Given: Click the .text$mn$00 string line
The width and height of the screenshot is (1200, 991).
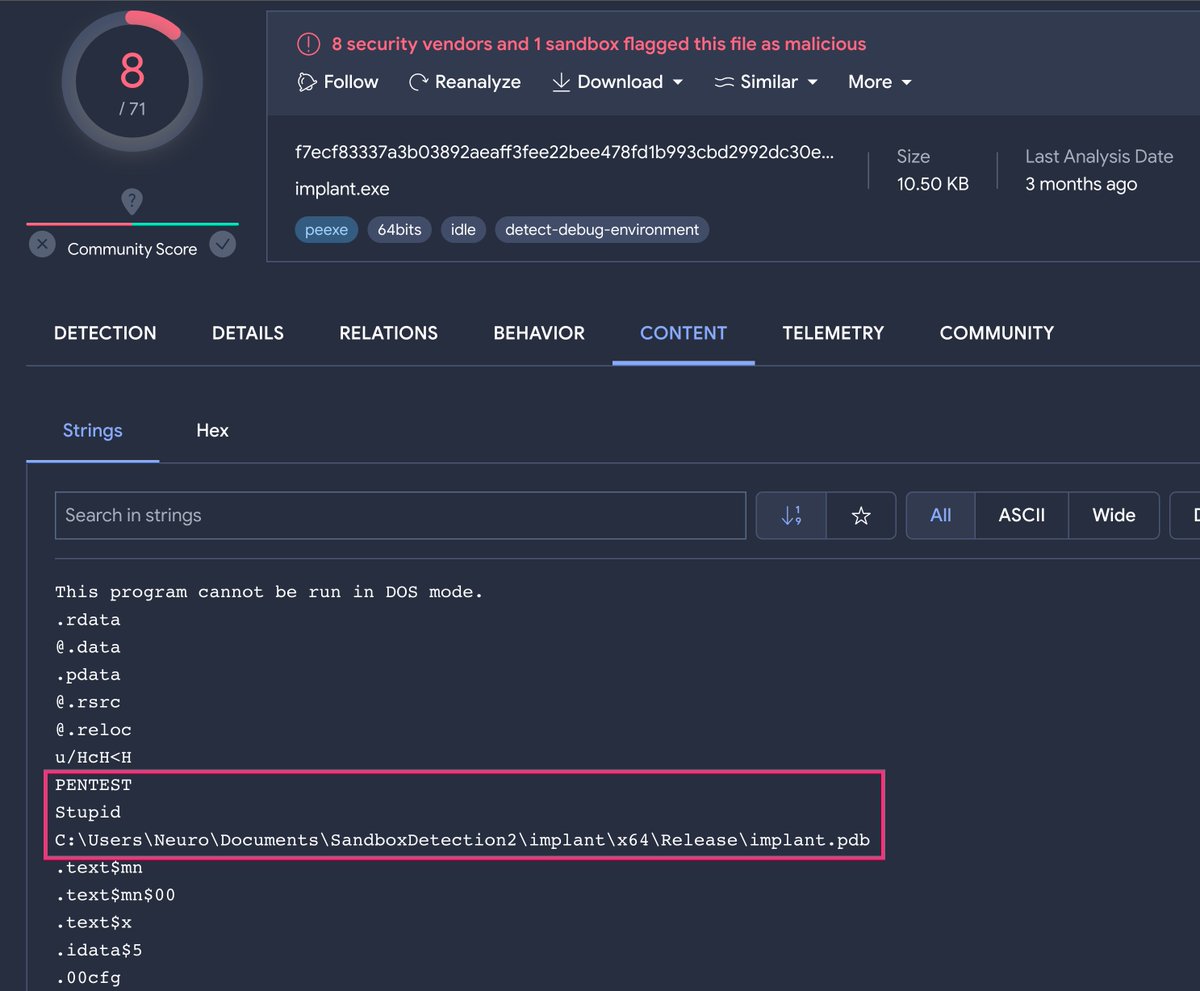Looking at the screenshot, I should click(115, 895).
